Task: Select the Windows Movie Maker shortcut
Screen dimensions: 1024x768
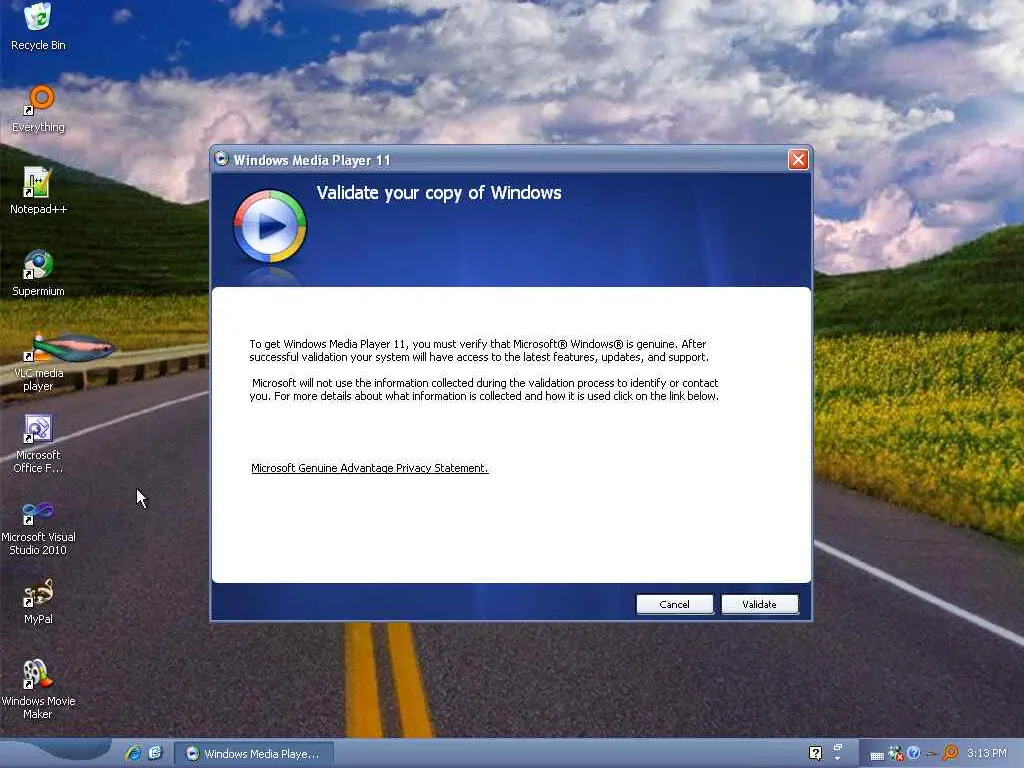Action: [x=38, y=690]
